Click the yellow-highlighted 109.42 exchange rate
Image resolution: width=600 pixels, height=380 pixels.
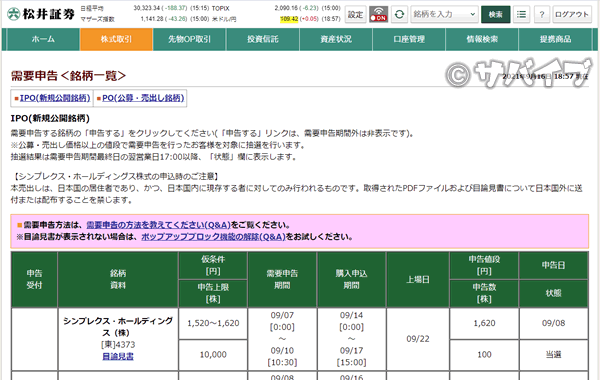289,19
